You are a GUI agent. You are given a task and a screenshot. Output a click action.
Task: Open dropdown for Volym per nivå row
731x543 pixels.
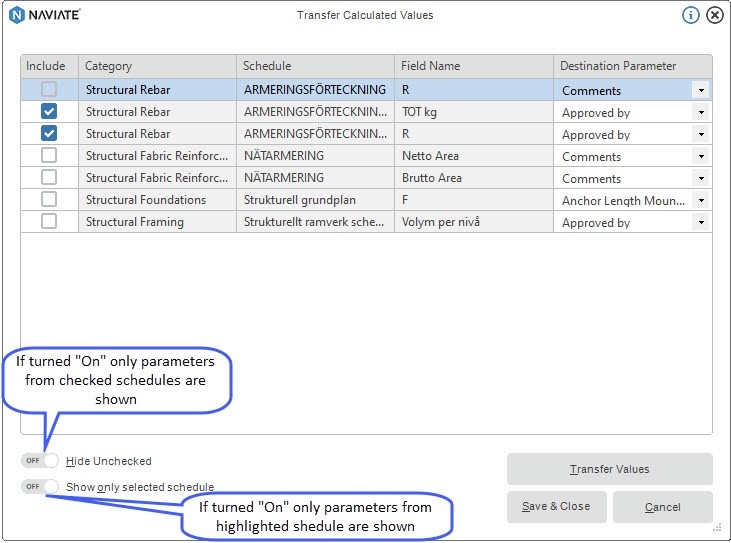pos(701,222)
